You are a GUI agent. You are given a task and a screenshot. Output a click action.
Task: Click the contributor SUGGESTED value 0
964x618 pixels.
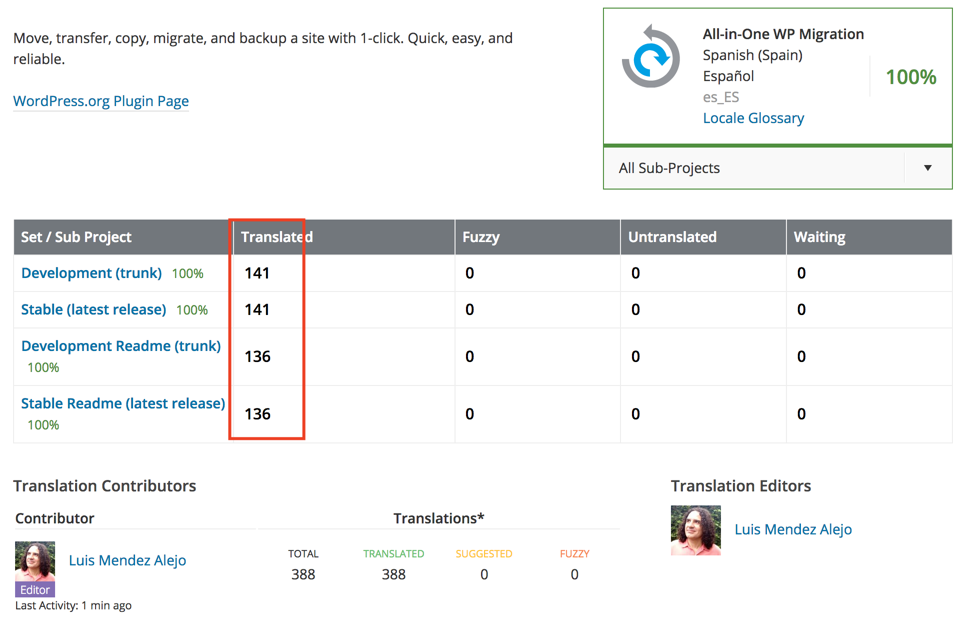point(484,574)
